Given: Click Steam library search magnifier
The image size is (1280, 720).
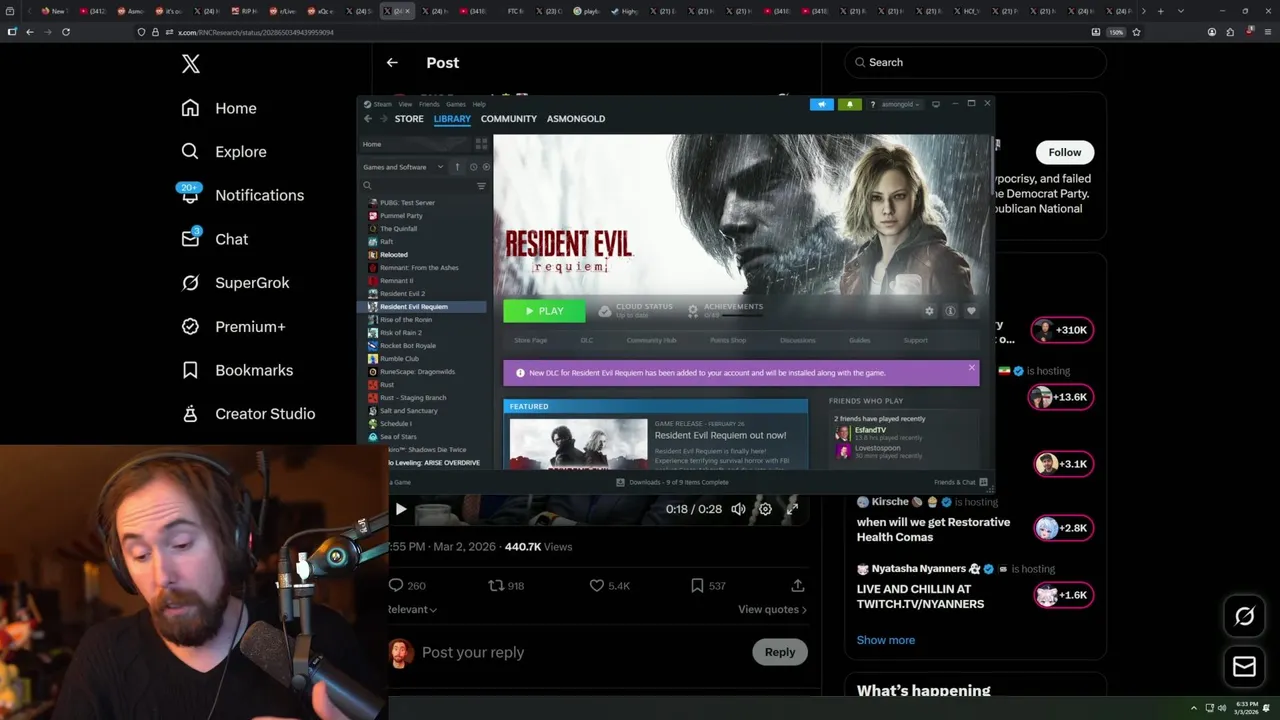Looking at the screenshot, I should (x=367, y=186).
